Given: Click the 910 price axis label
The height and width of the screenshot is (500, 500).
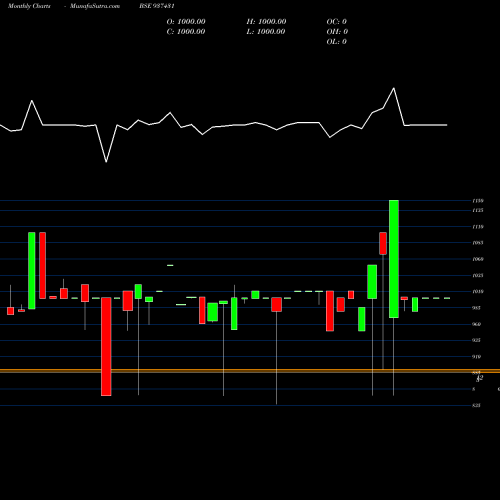Looking at the screenshot, I should click(476, 357).
